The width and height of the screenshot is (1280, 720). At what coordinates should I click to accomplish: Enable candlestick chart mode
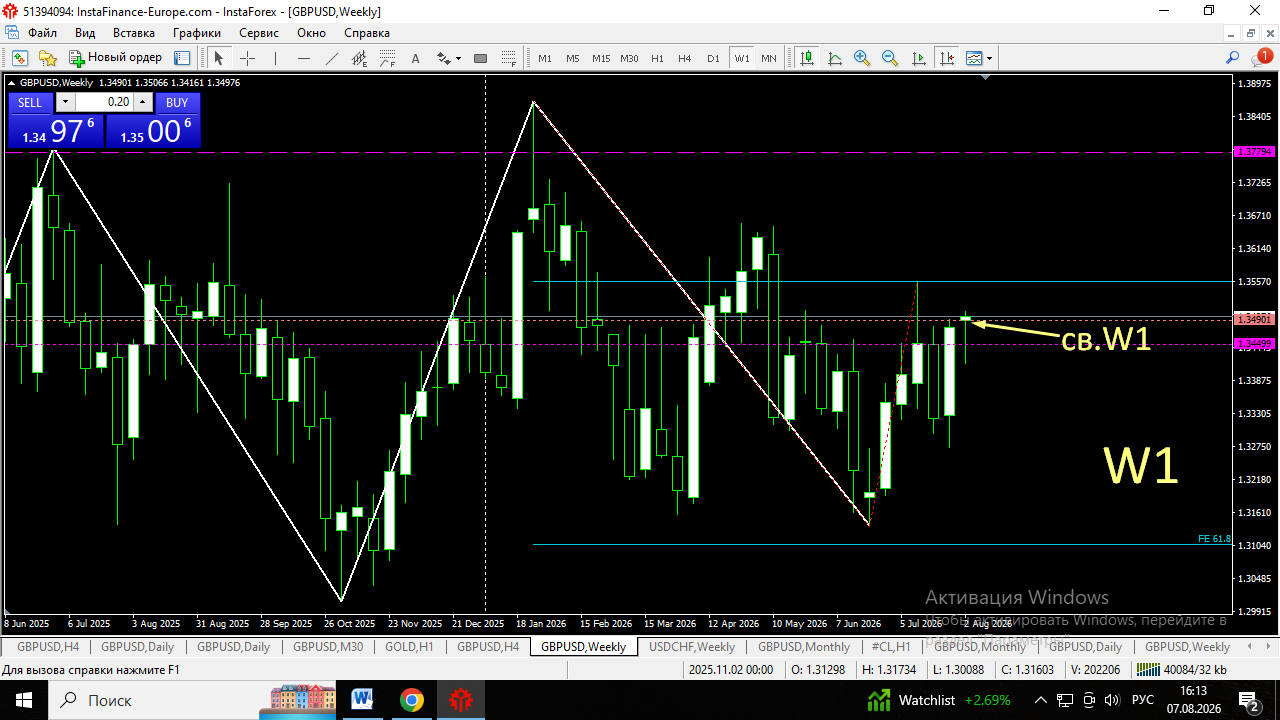pos(806,58)
